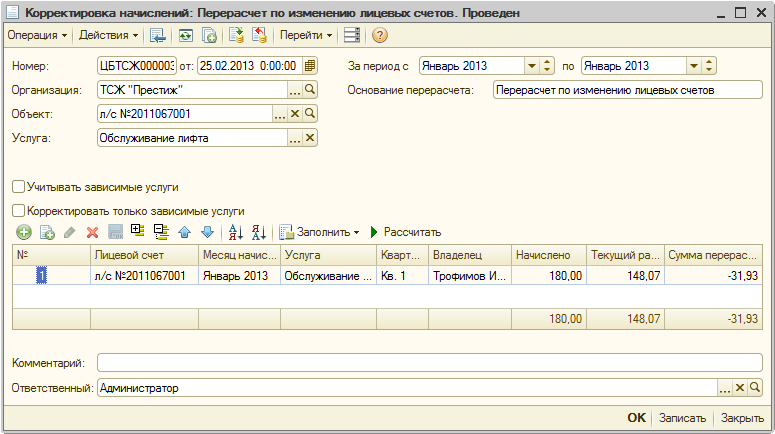Click the document movements list icon
Viewport: 775px width, 434px height.
click(x=351, y=35)
